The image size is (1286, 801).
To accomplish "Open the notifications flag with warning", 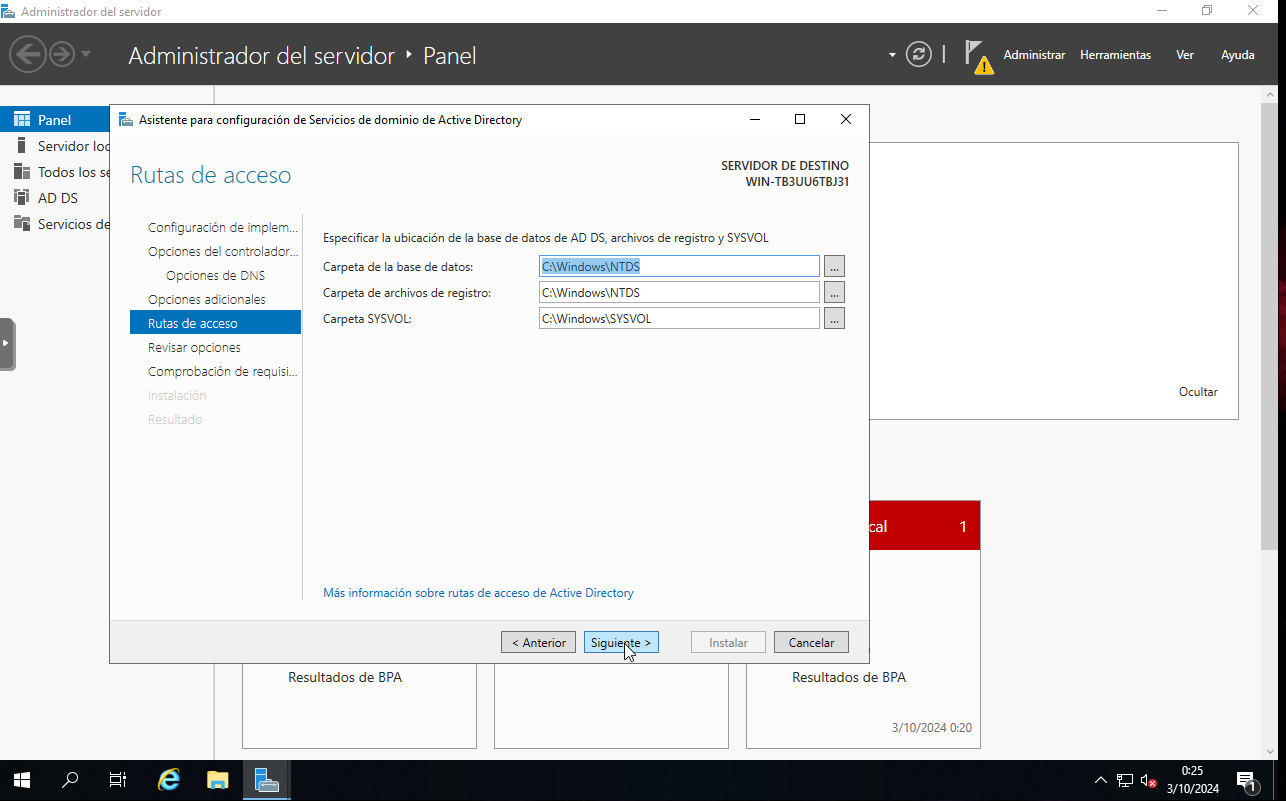I will (978, 57).
